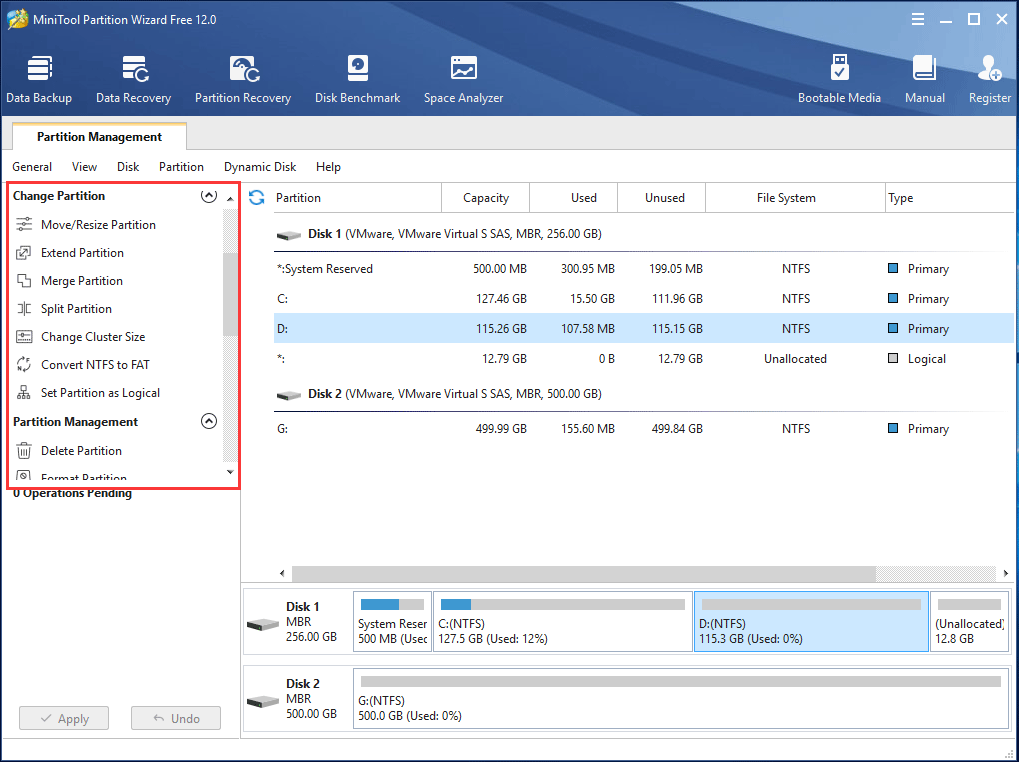Select D:(NTFS) block in disk map

click(x=811, y=621)
